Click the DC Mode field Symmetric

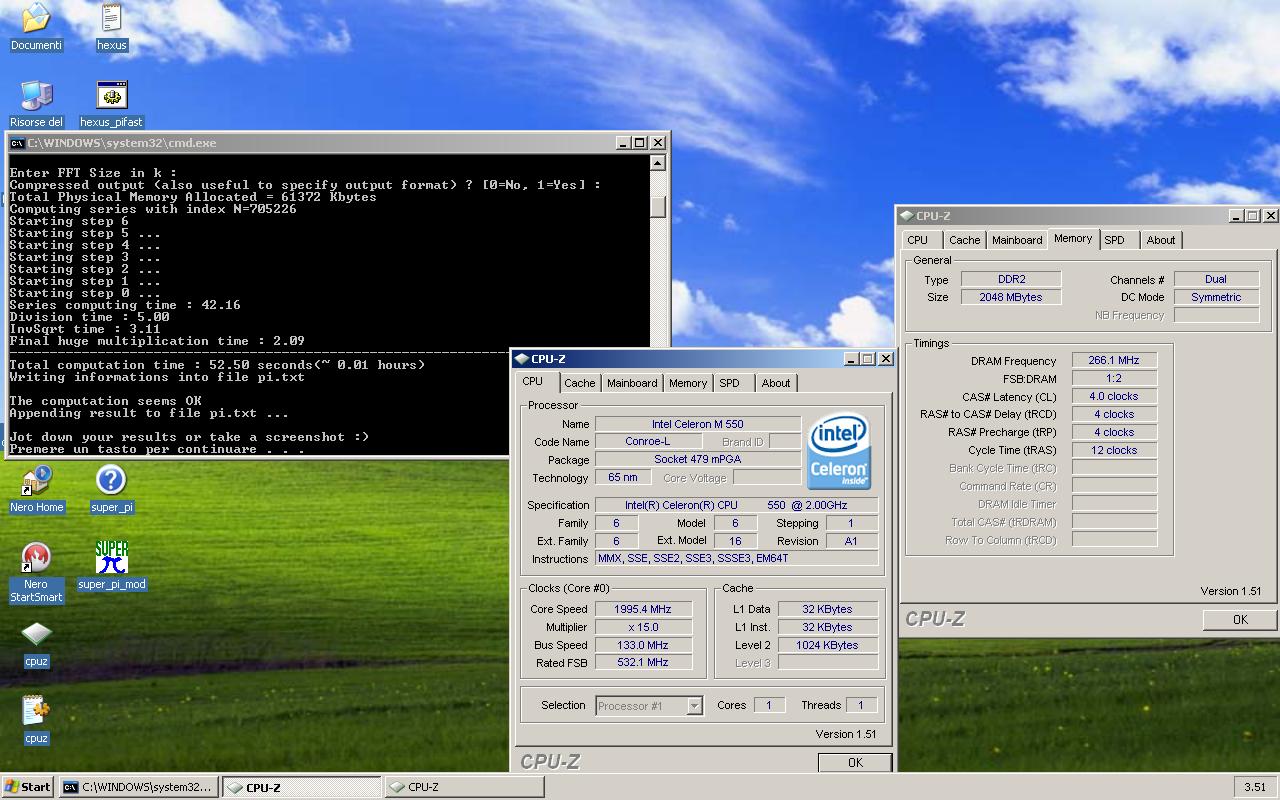click(x=1216, y=297)
